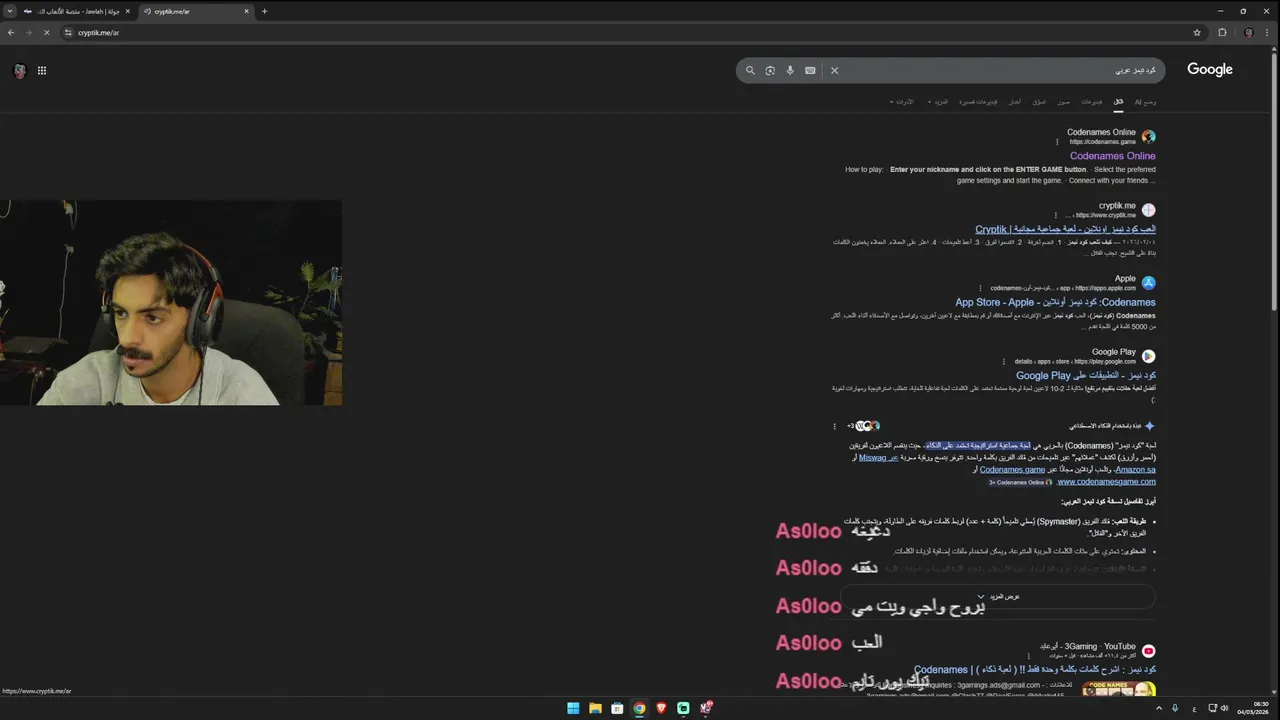This screenshot has width=1280, height=720.
Task: Open Chrome menu three-dots icon
Action: click(1269, 32)
